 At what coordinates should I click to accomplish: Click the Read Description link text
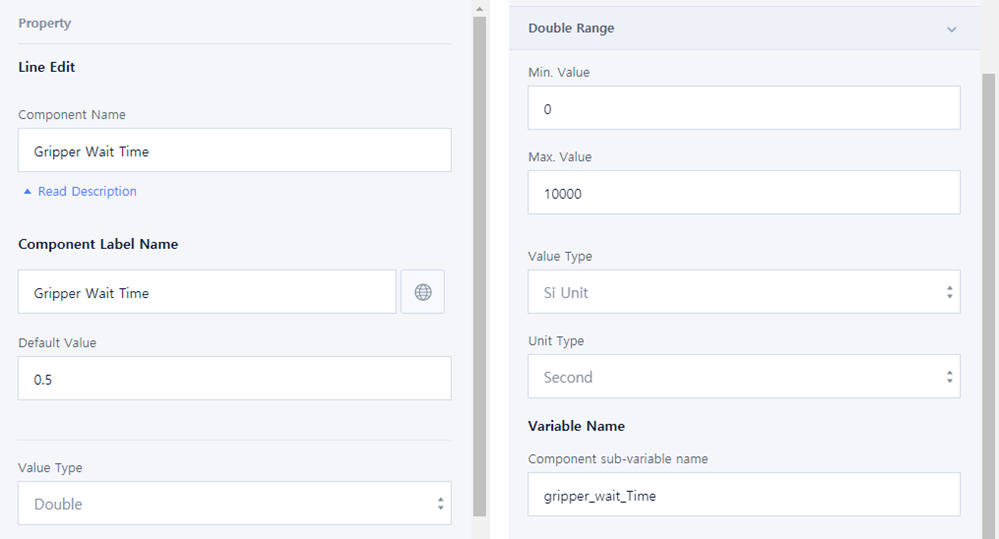coord(87,191)
